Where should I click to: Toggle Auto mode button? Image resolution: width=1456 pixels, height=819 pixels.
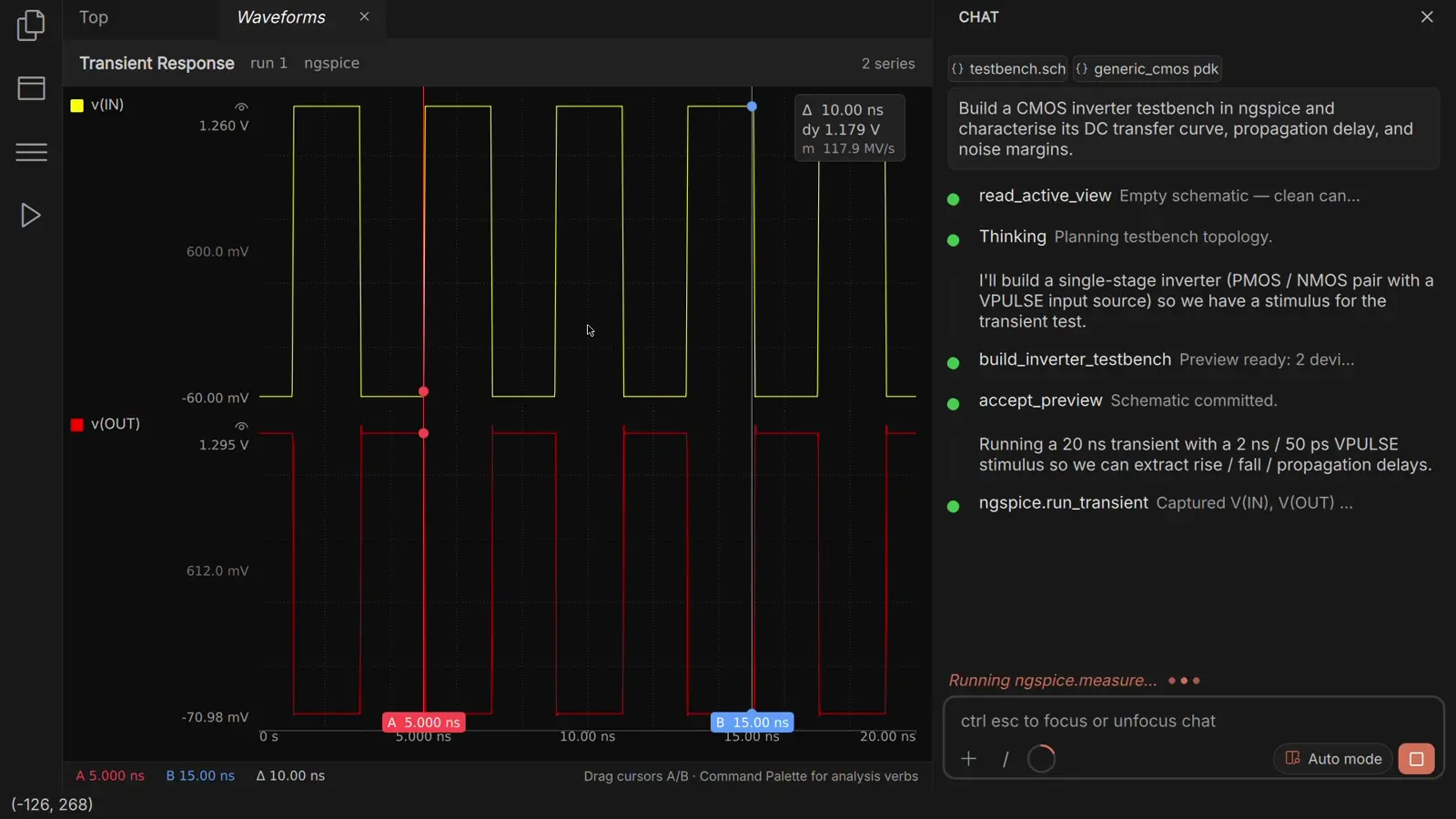tap(1333, 759)
